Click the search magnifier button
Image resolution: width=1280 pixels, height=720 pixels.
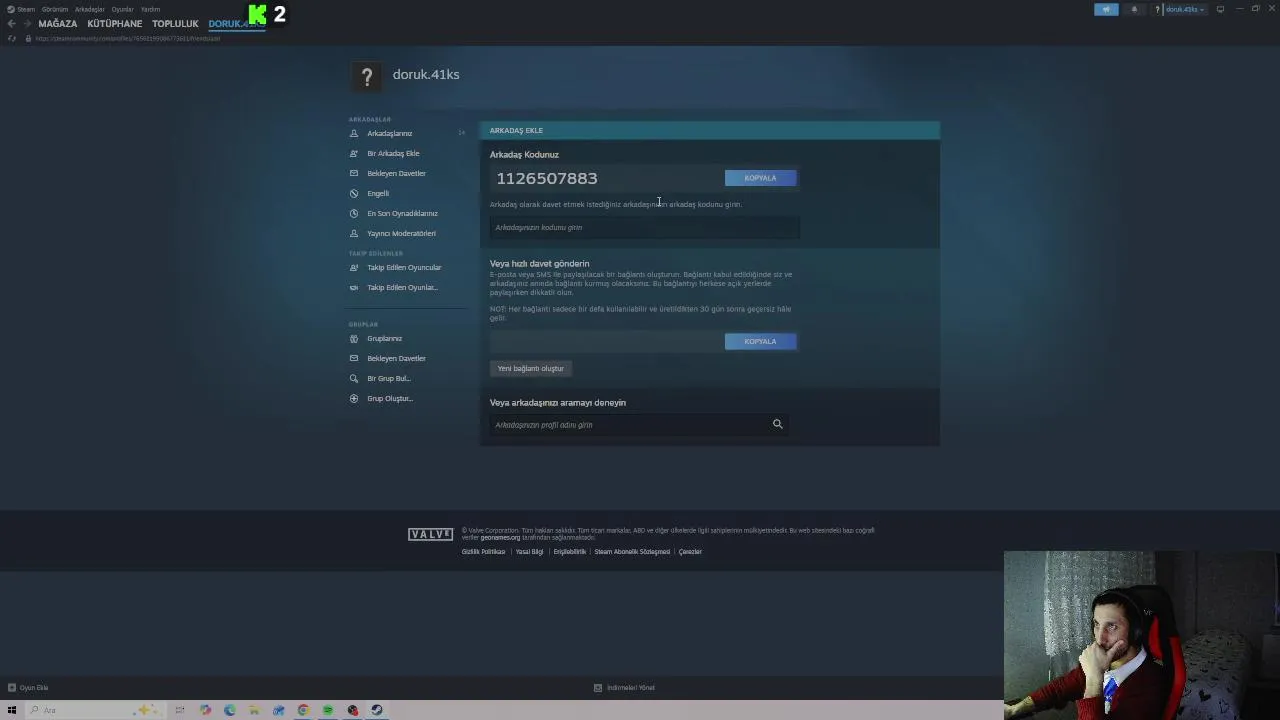[x=777, y=424]
